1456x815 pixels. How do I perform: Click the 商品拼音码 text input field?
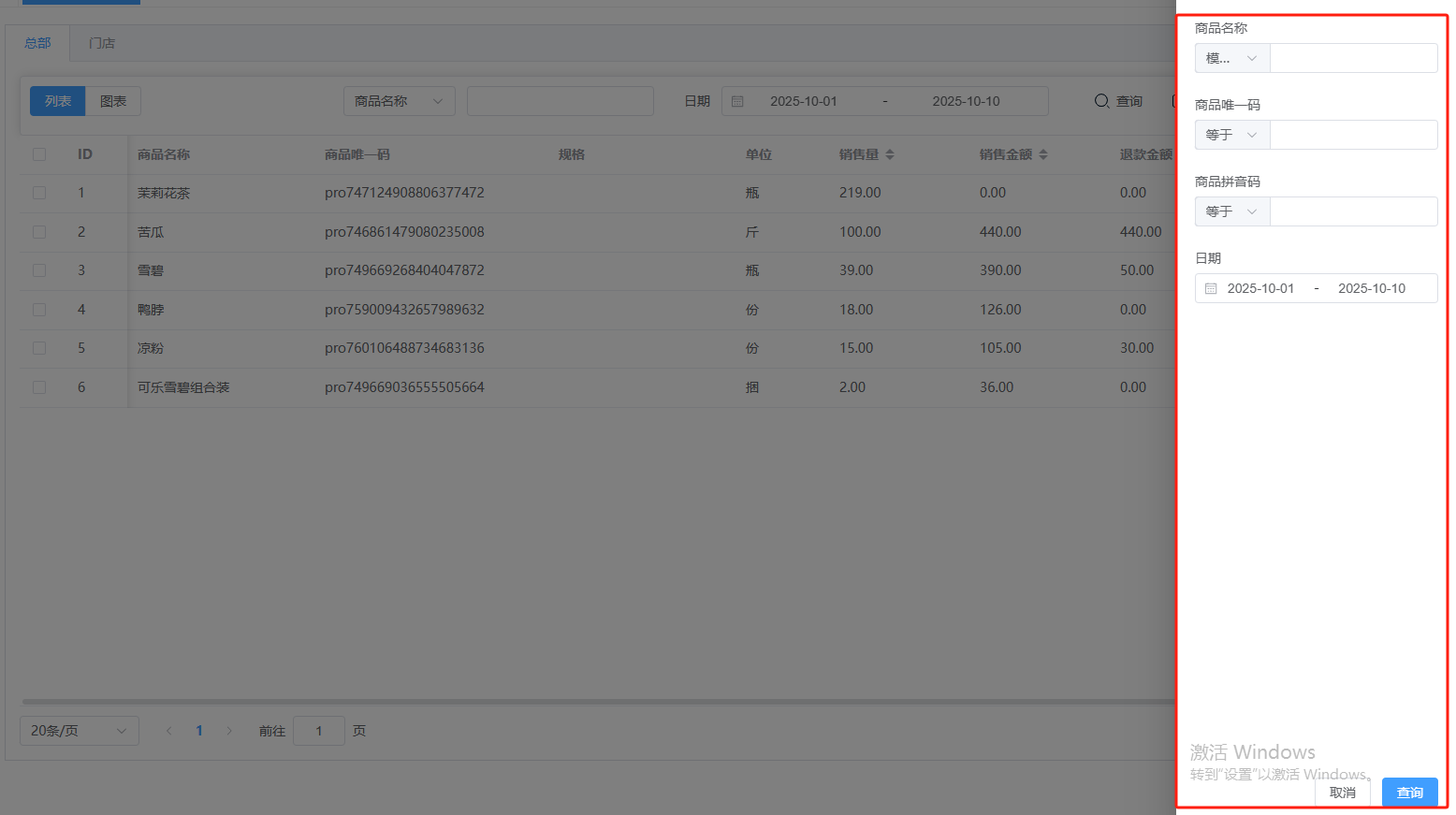[1353, 211]
